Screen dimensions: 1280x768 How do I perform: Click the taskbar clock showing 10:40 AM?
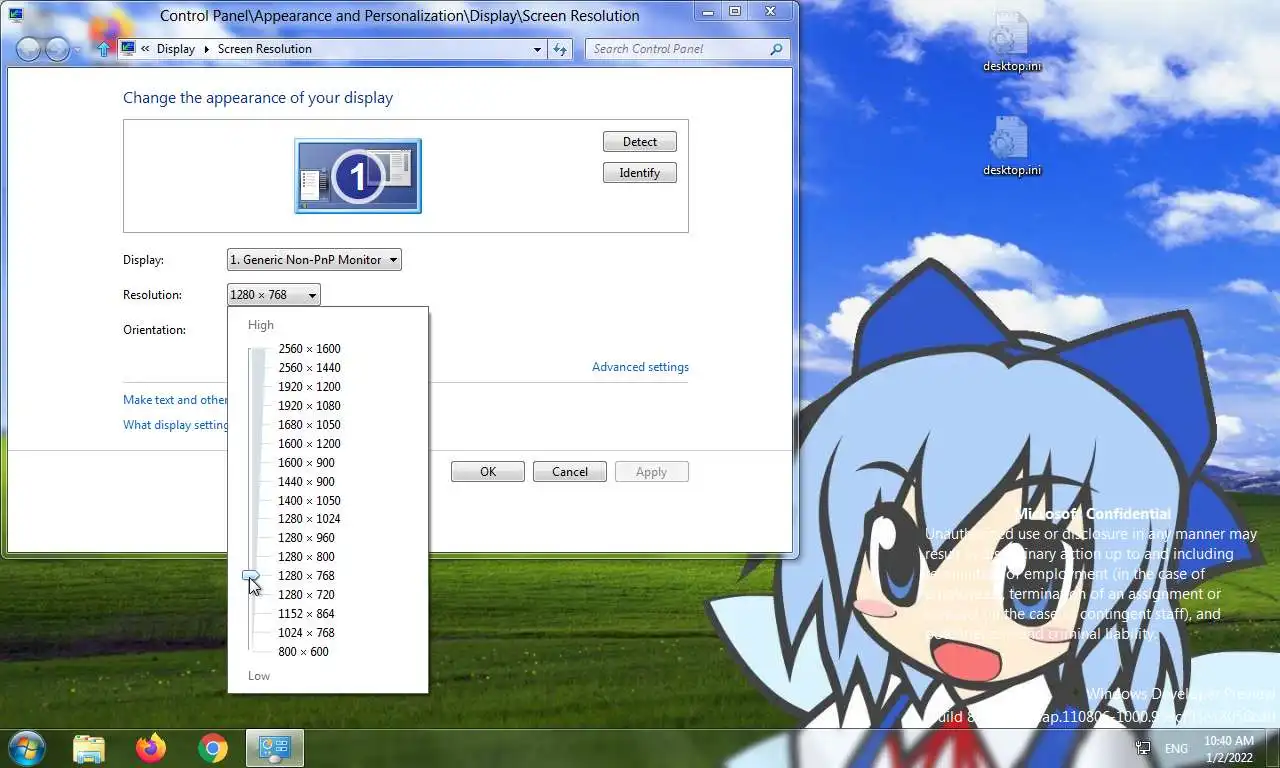coord(1229,748)
